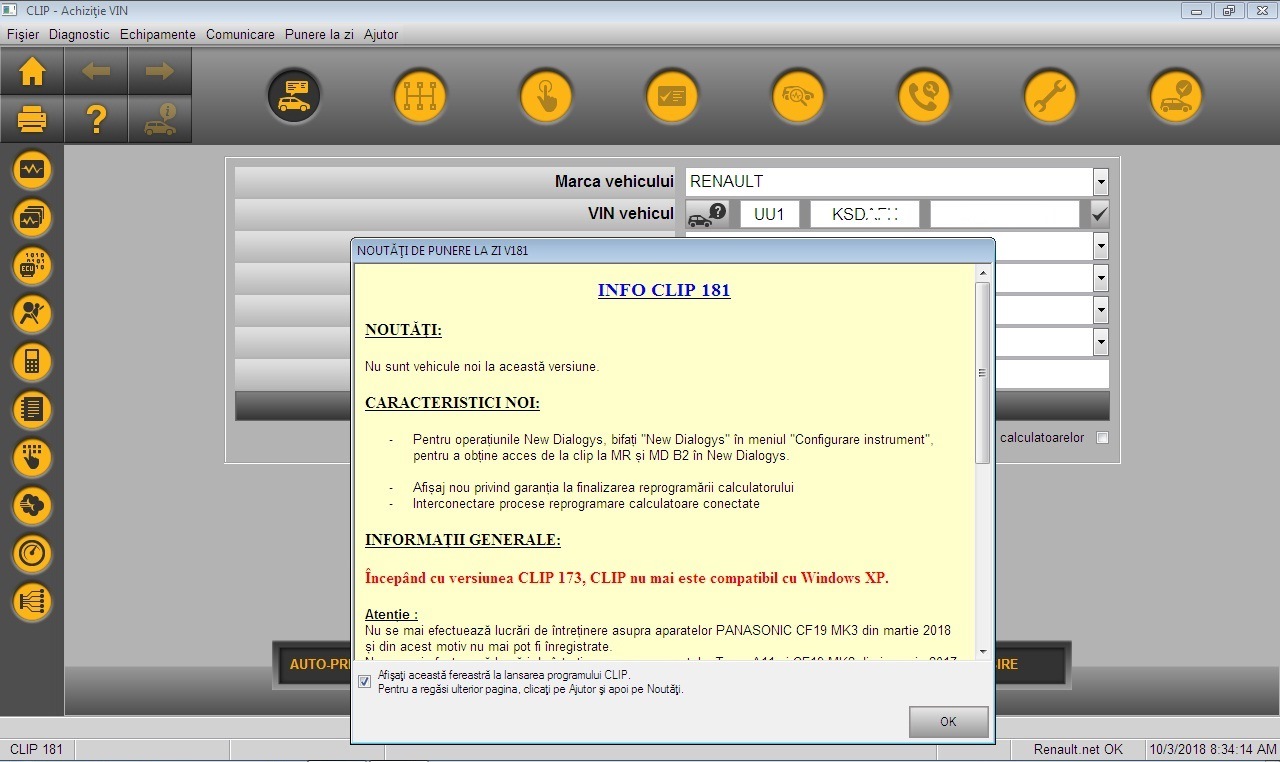
Task: Open the stacked wave screens sidebar icon
Action: (x=32, y=218)
